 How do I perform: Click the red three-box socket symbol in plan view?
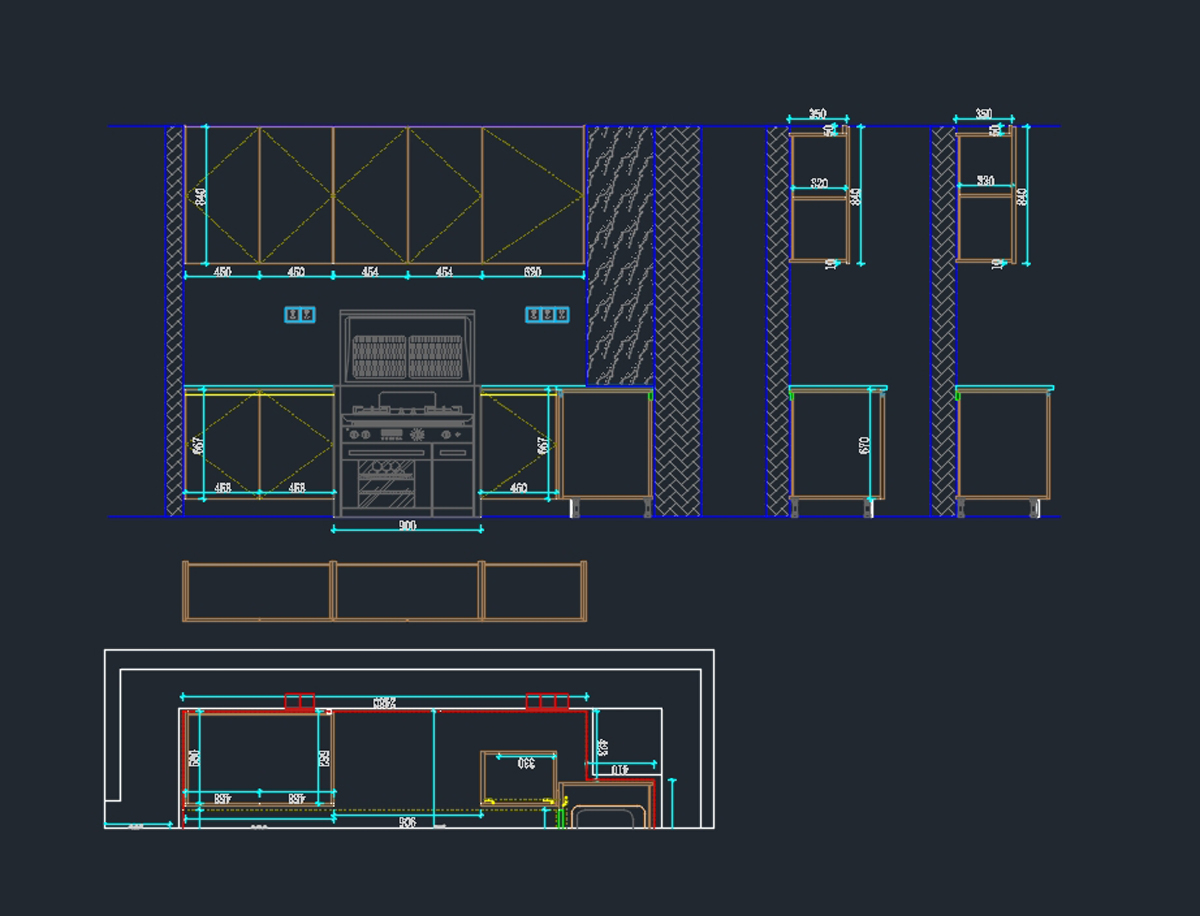pos(547,702)
